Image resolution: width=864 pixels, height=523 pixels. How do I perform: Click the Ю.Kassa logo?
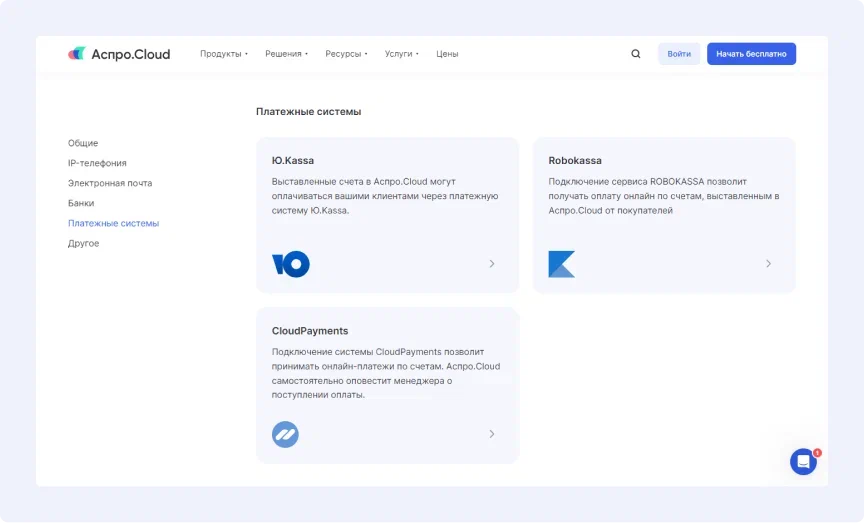[290, 264]
